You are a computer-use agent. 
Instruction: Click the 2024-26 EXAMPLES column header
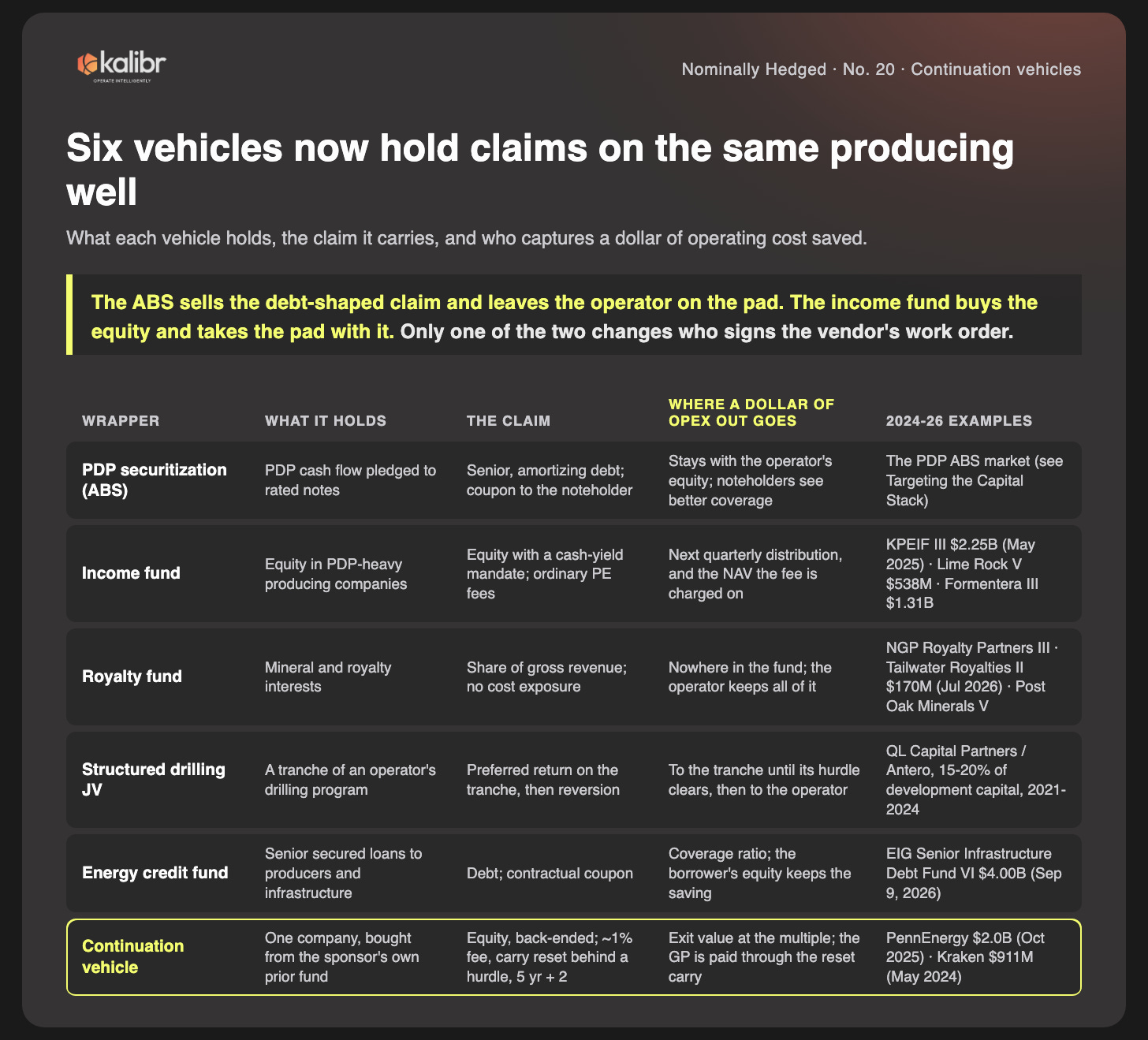(959, 421)
